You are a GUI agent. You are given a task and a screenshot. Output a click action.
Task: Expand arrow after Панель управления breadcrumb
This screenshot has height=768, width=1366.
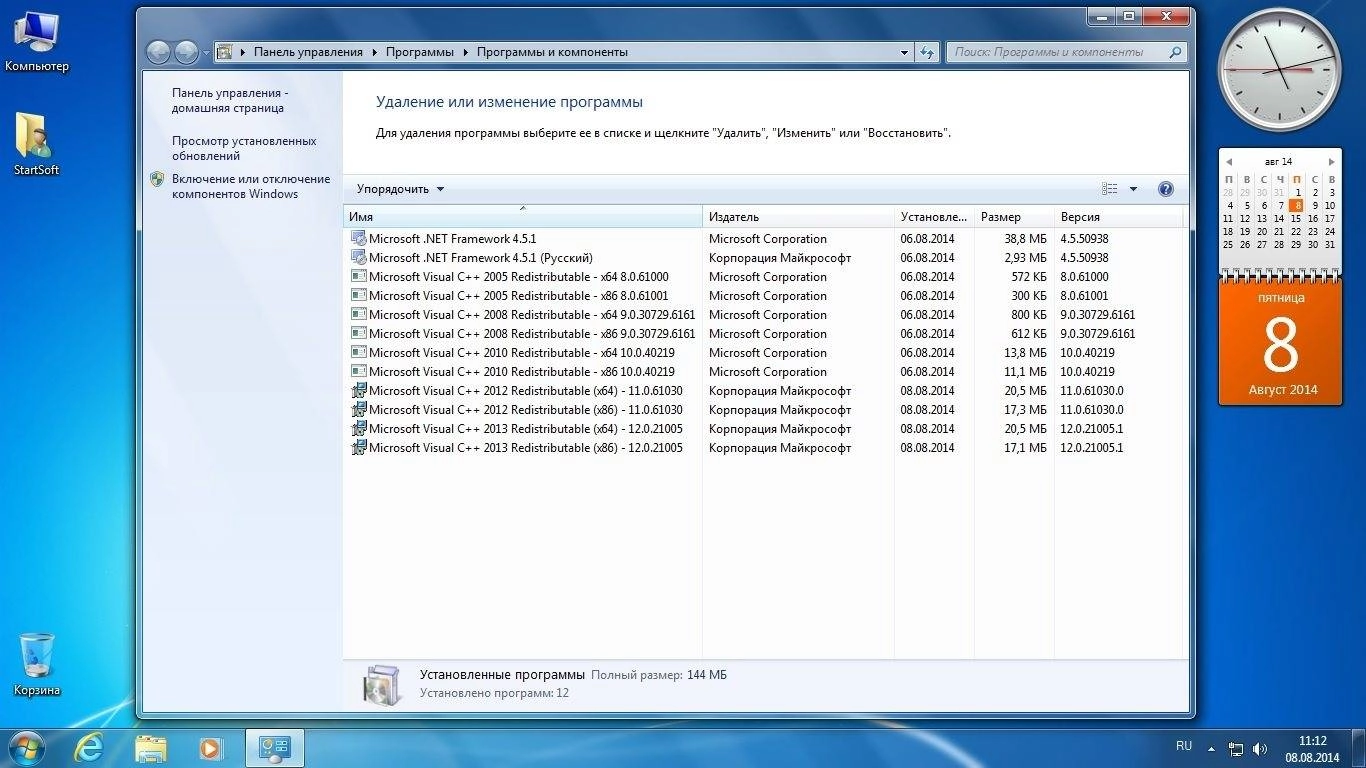pos(375,52)
